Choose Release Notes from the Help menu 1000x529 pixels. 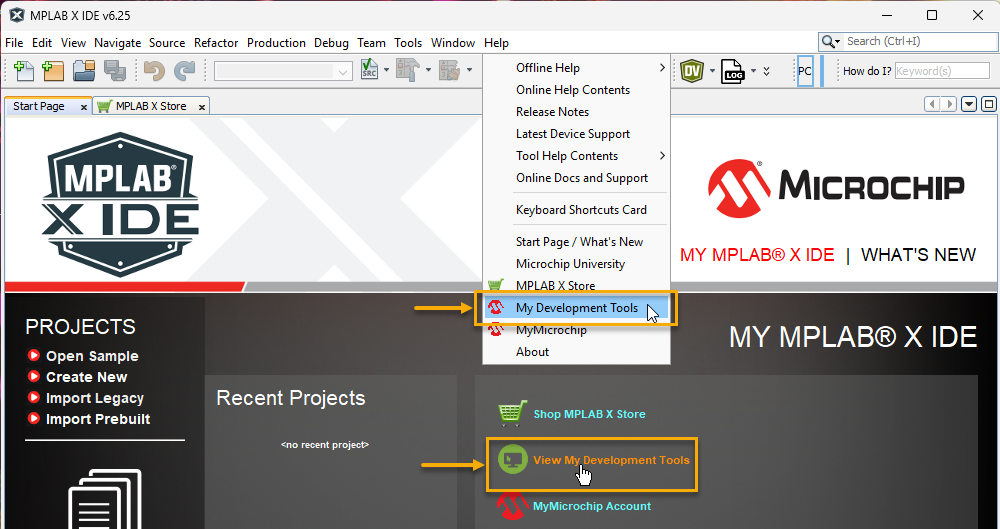coord(552,112)
